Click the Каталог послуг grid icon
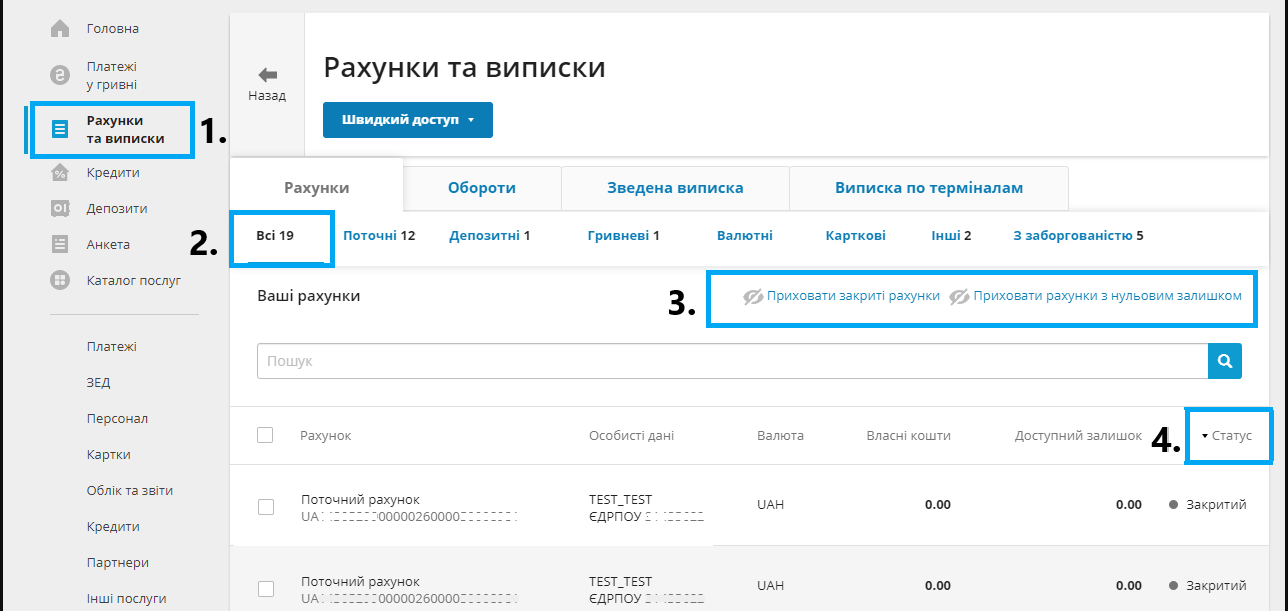 [x=60, y=280]
